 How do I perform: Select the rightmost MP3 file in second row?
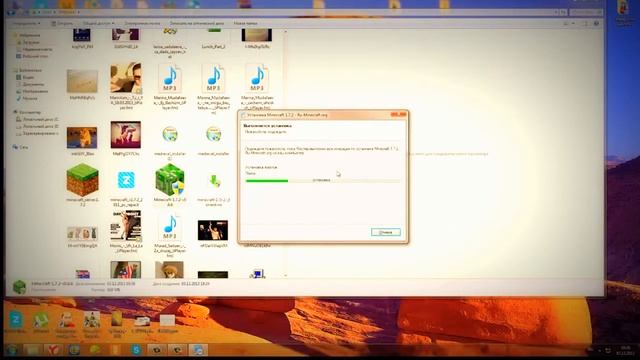coord(257,79)
